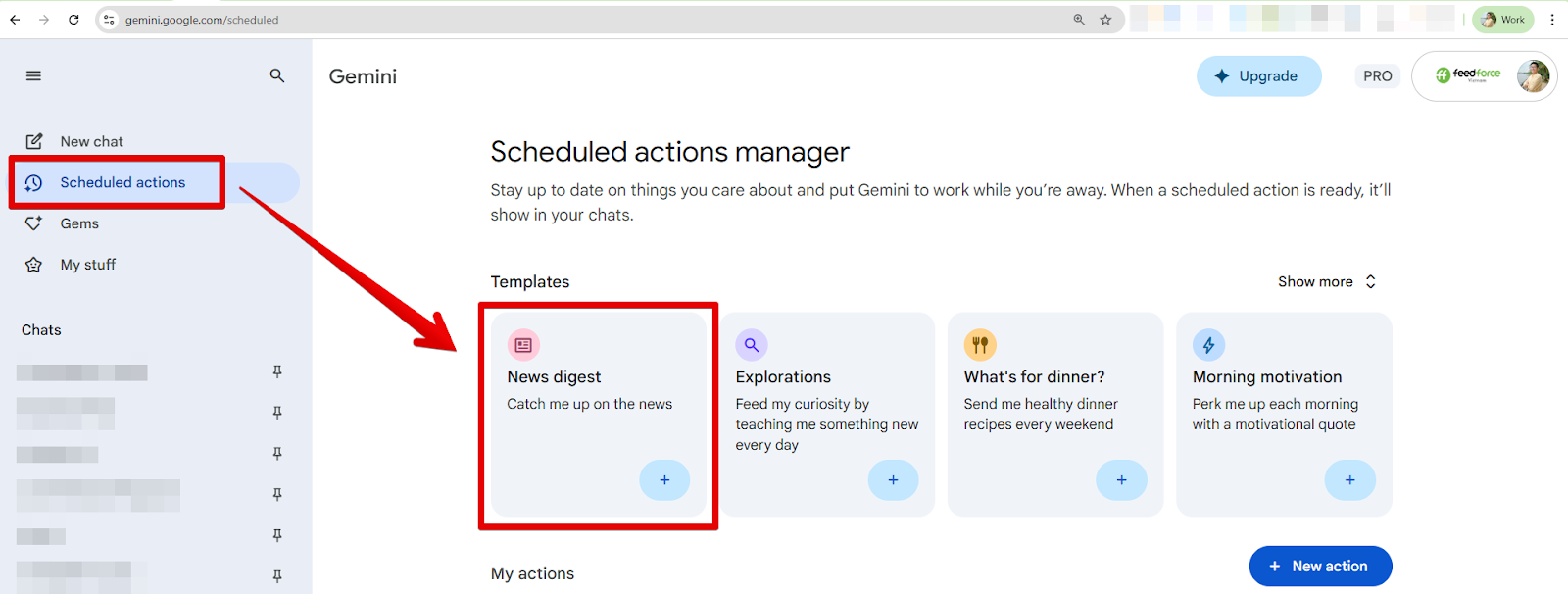Click the Morning motivation lightning icon
Screen dimensions: 1568x594
click(x=1208, y=345)
